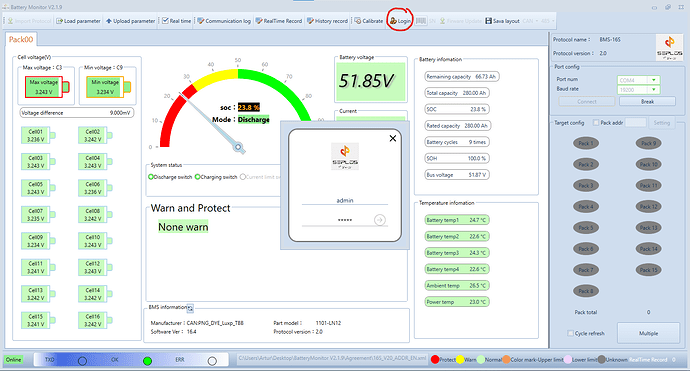
Task: Click the Current limit indicator
Action: tap(242, 177)
